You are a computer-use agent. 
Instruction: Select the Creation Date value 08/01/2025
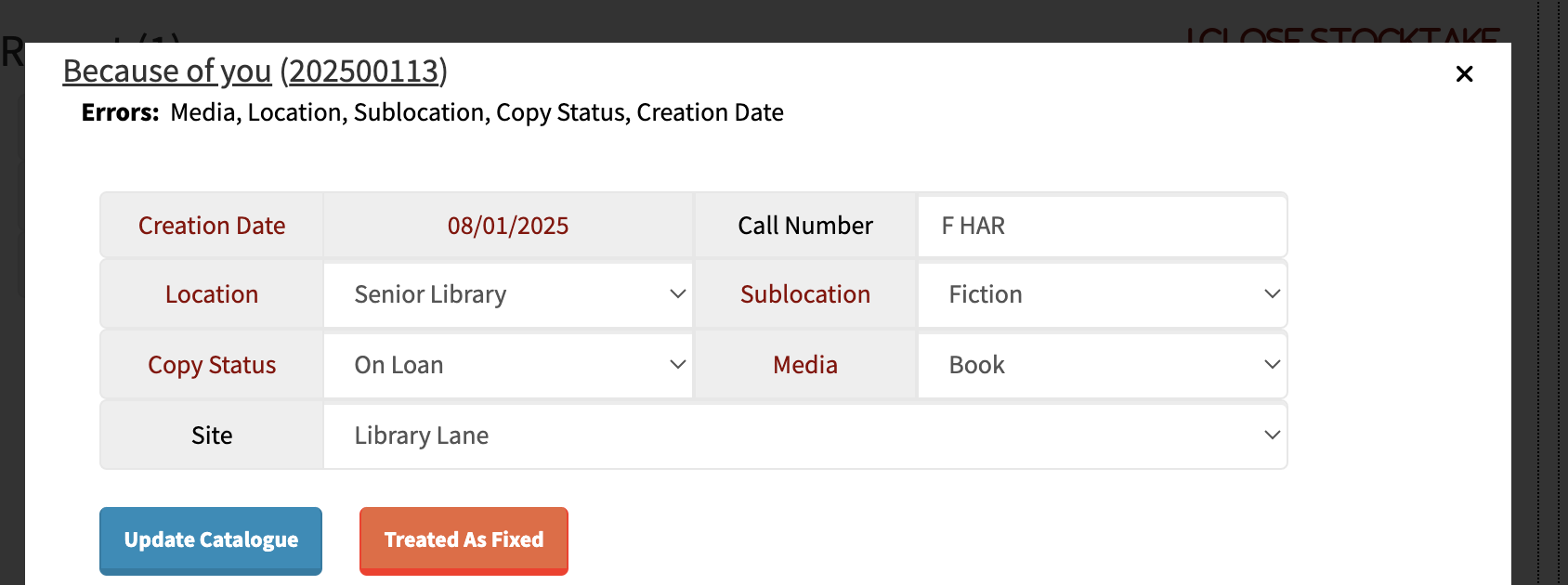(508, 226)
